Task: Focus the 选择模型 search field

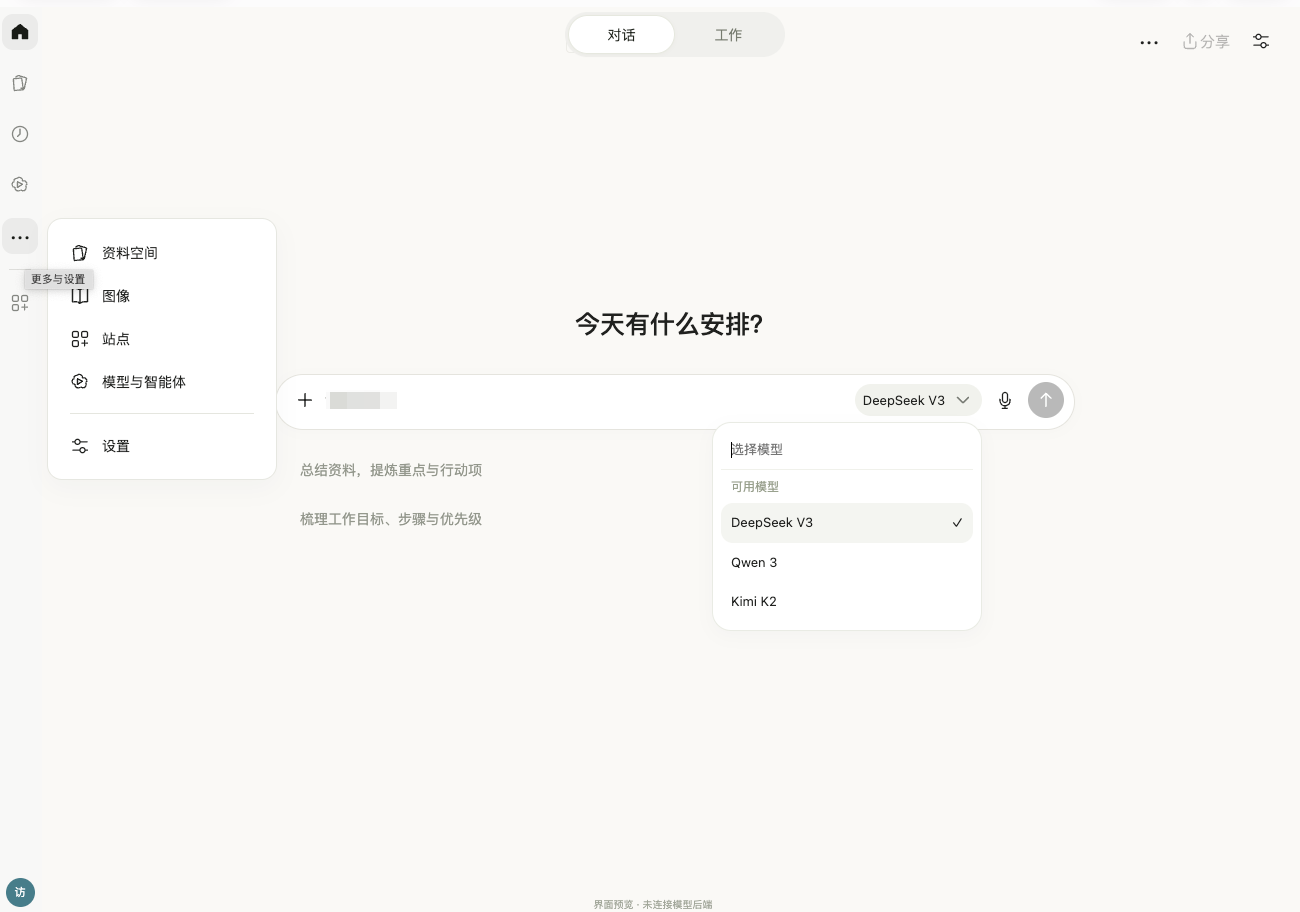Action: (x=847, y=450)
